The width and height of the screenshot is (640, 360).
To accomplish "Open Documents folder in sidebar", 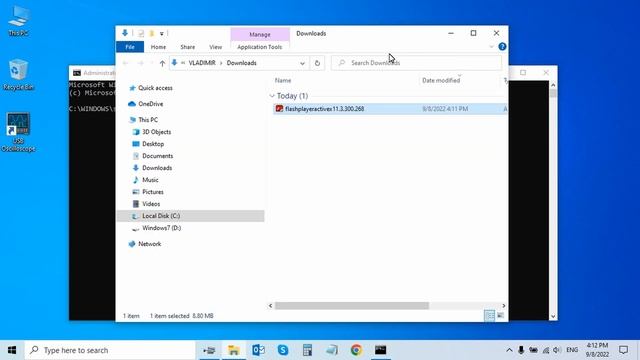I will [x=158, y=156].
